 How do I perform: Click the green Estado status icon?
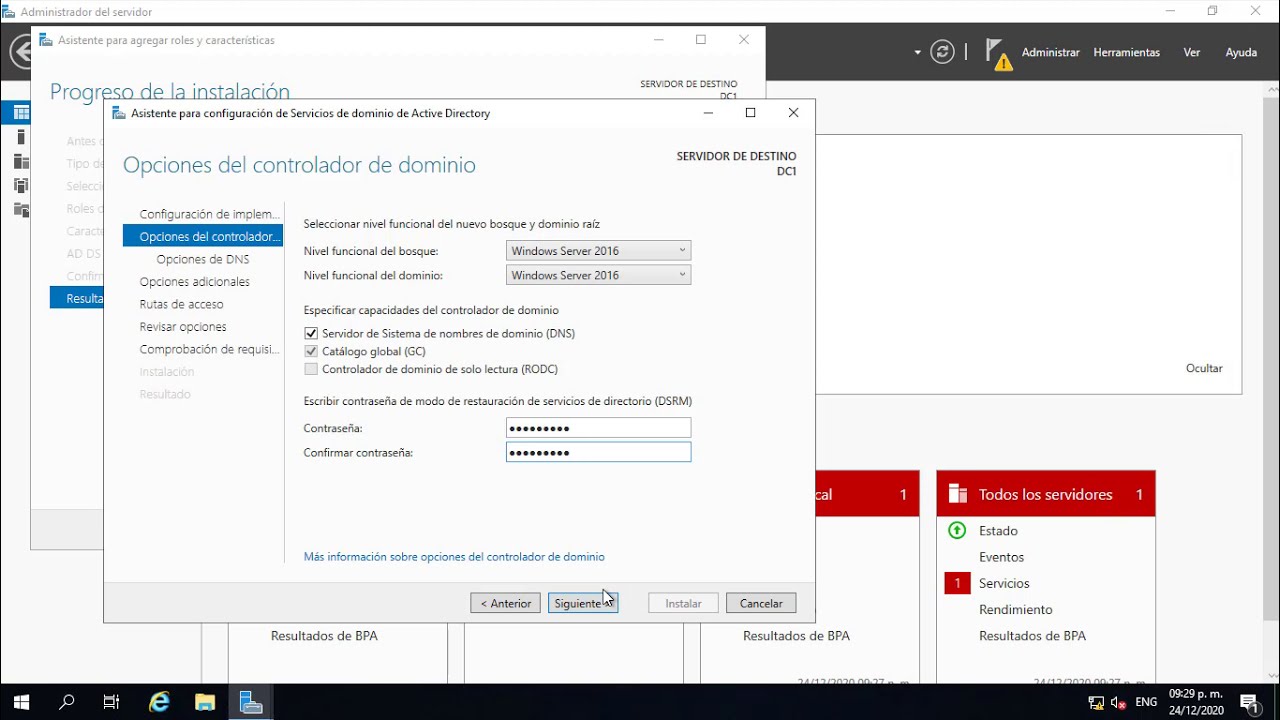[957, 531]
